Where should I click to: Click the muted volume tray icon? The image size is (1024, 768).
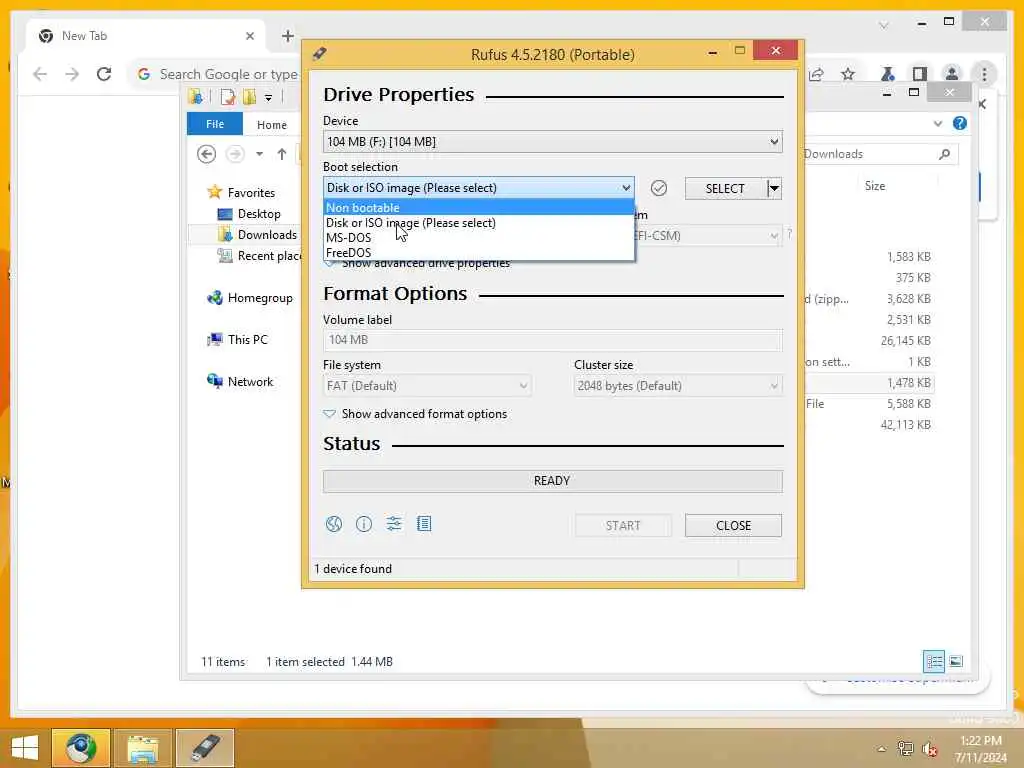coord(930,749)
